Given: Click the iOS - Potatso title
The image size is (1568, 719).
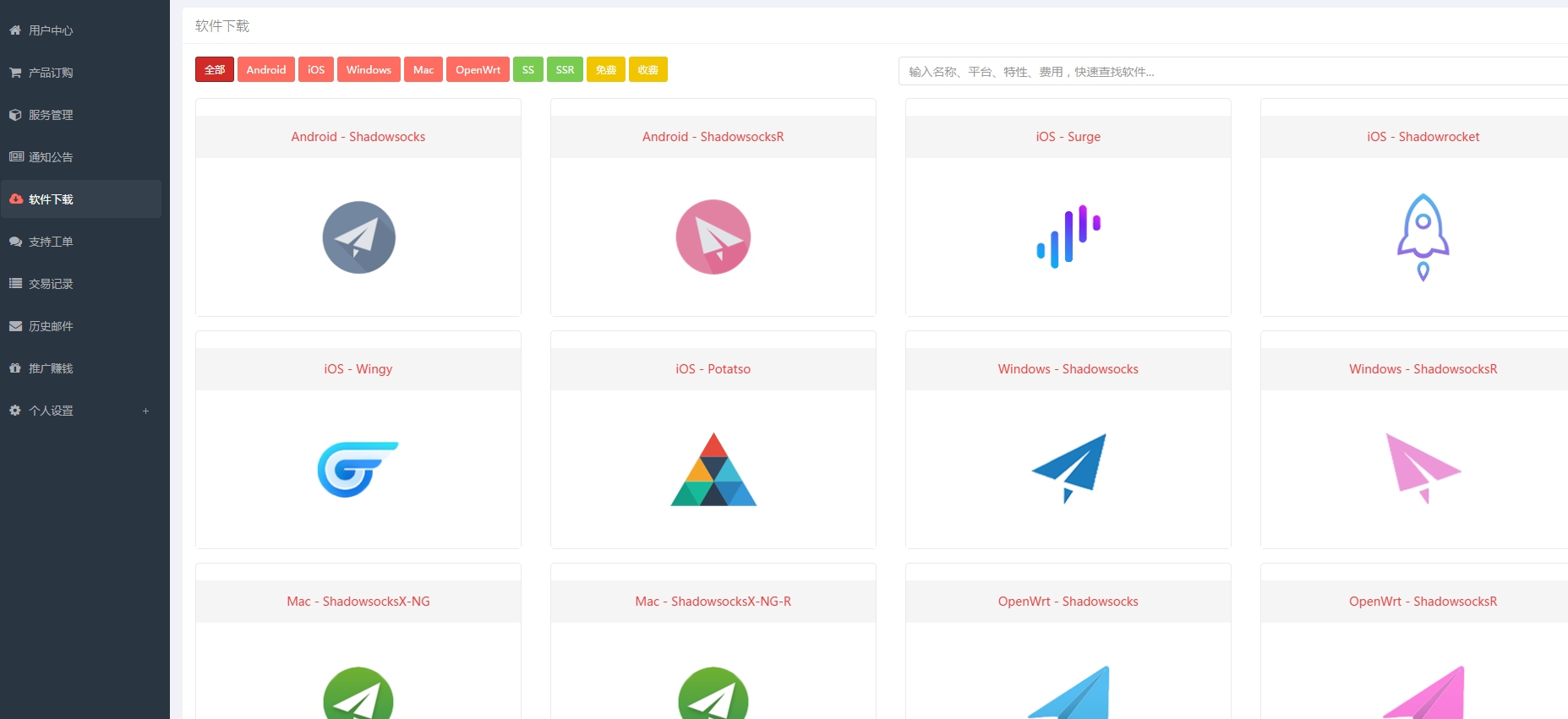Looking at the screenshot, I should coord(713,369).
